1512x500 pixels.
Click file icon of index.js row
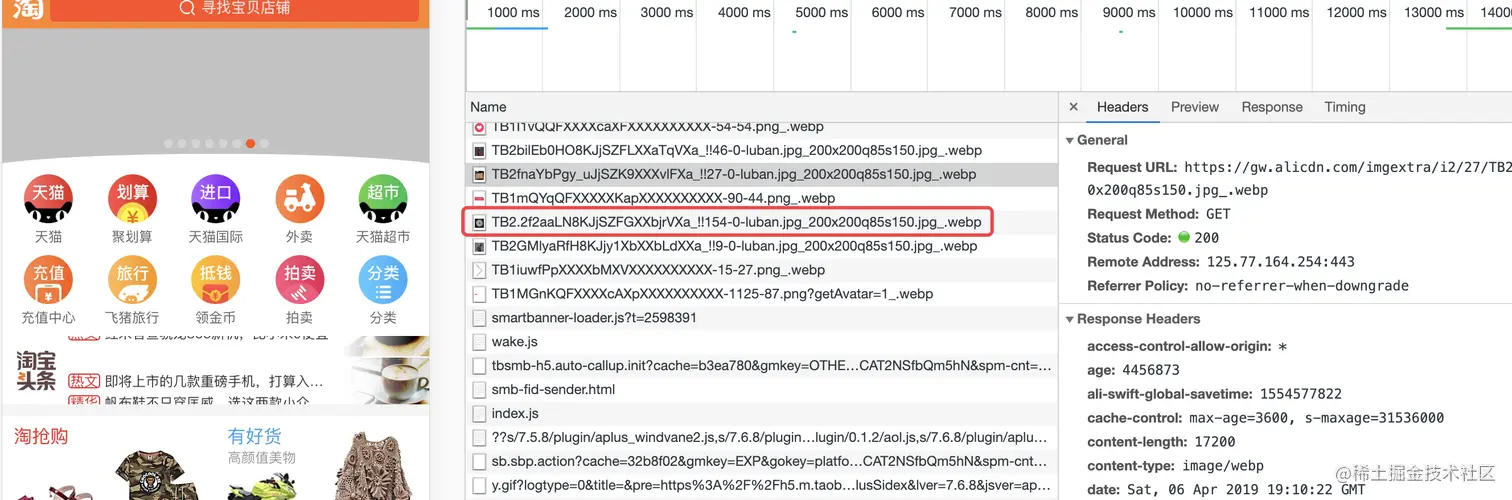(x=480, y=414)
